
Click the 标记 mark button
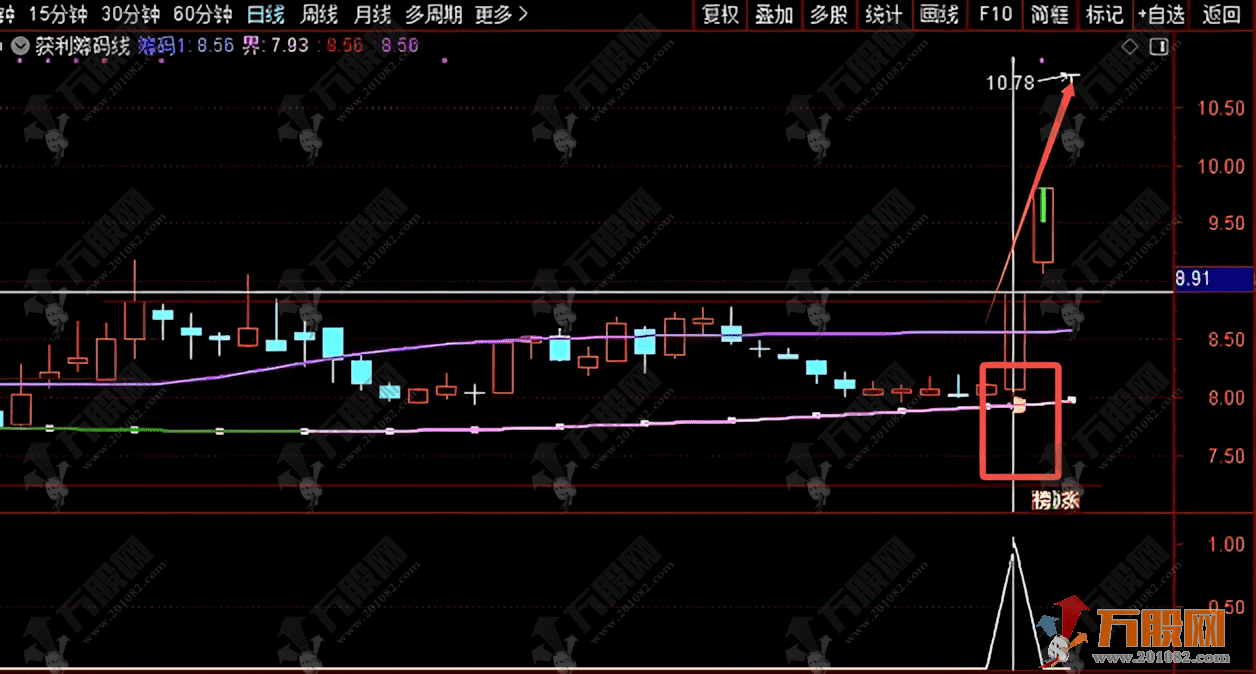(1104, 14)
